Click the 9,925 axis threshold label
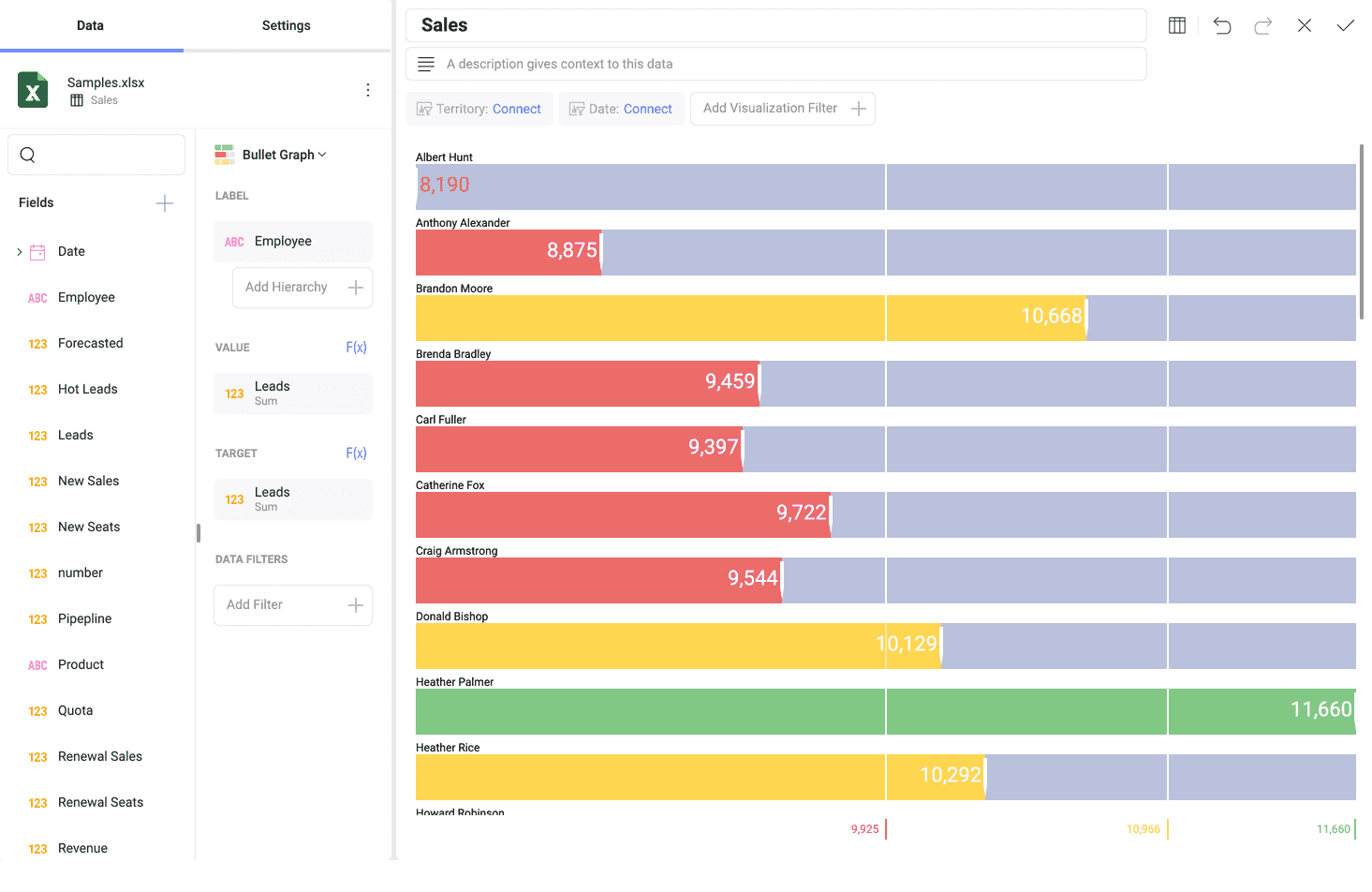The width and height of the screenshot is (1372, 892). pos(865,829)
